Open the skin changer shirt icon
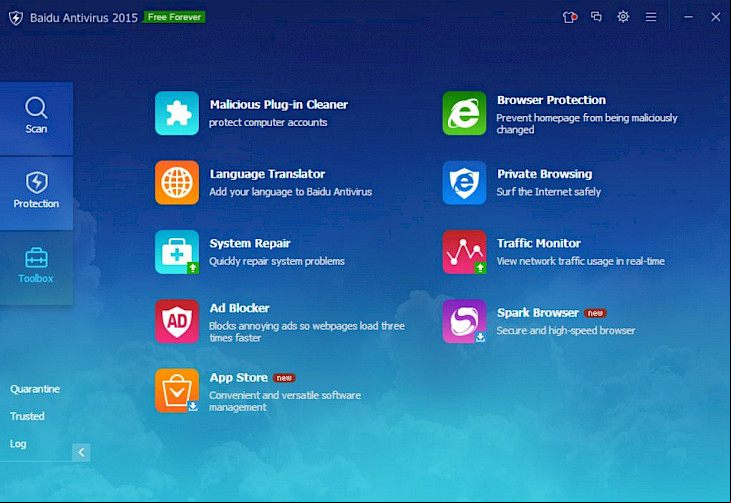The image size is (731, 503). coord(570,17)
